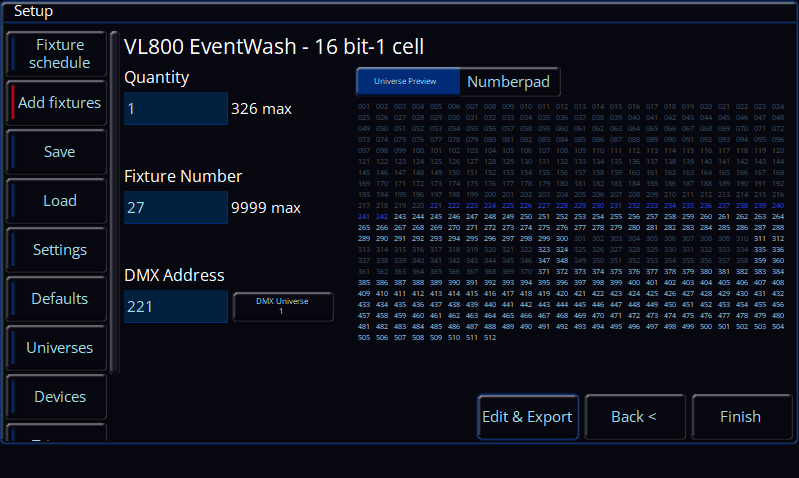
Task: Select DMX address 512 in universe preview
Action: [490, 337]
